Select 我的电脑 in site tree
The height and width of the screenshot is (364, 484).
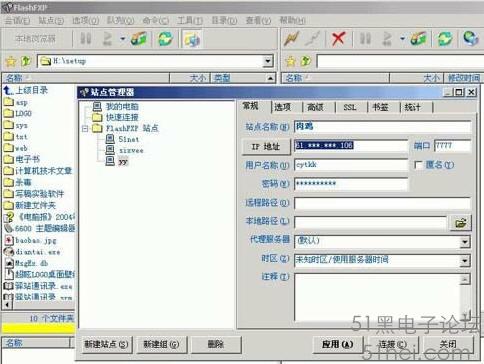[x=122, y=106]
